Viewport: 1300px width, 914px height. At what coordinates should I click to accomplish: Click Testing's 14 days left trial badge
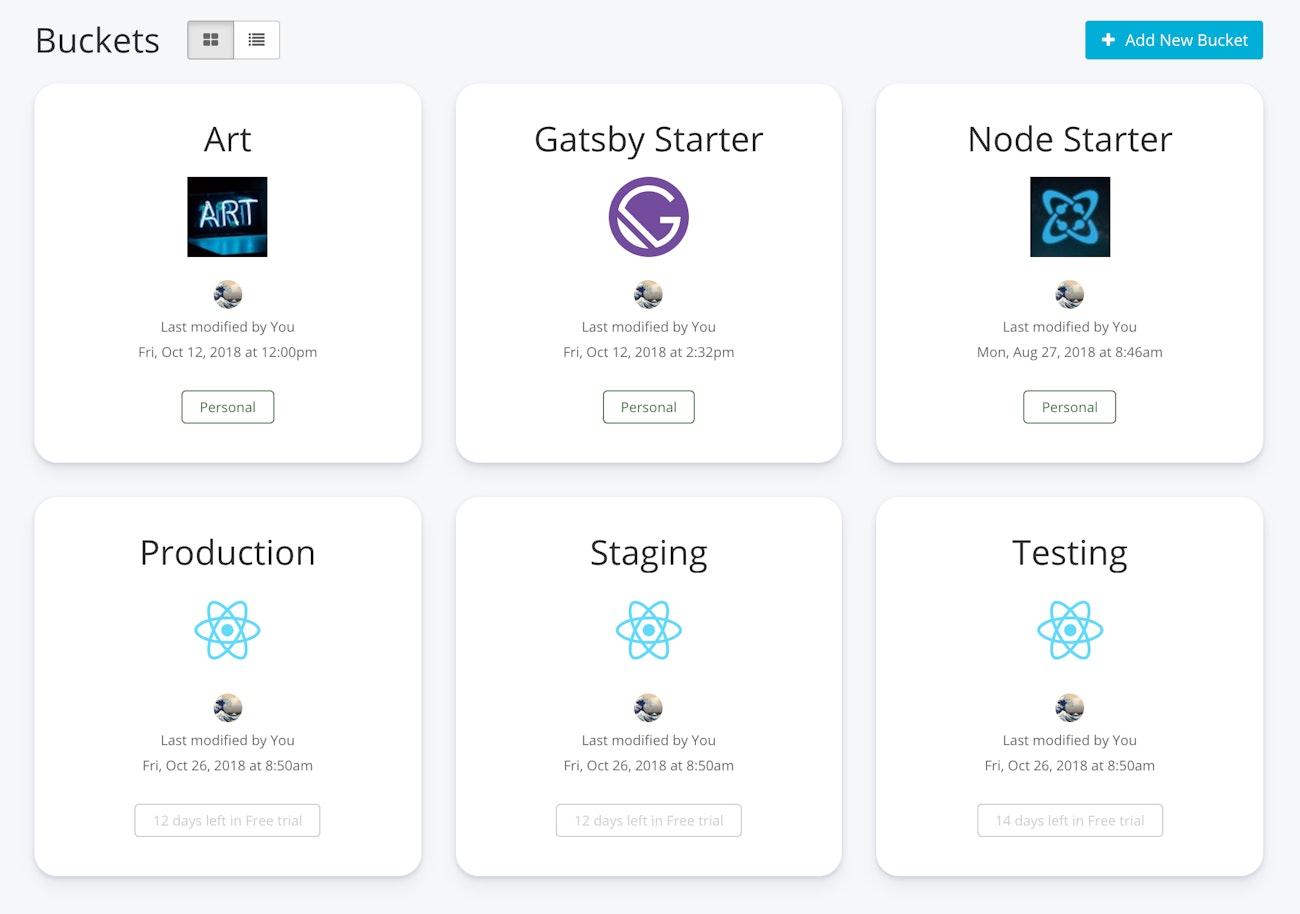1069,821
